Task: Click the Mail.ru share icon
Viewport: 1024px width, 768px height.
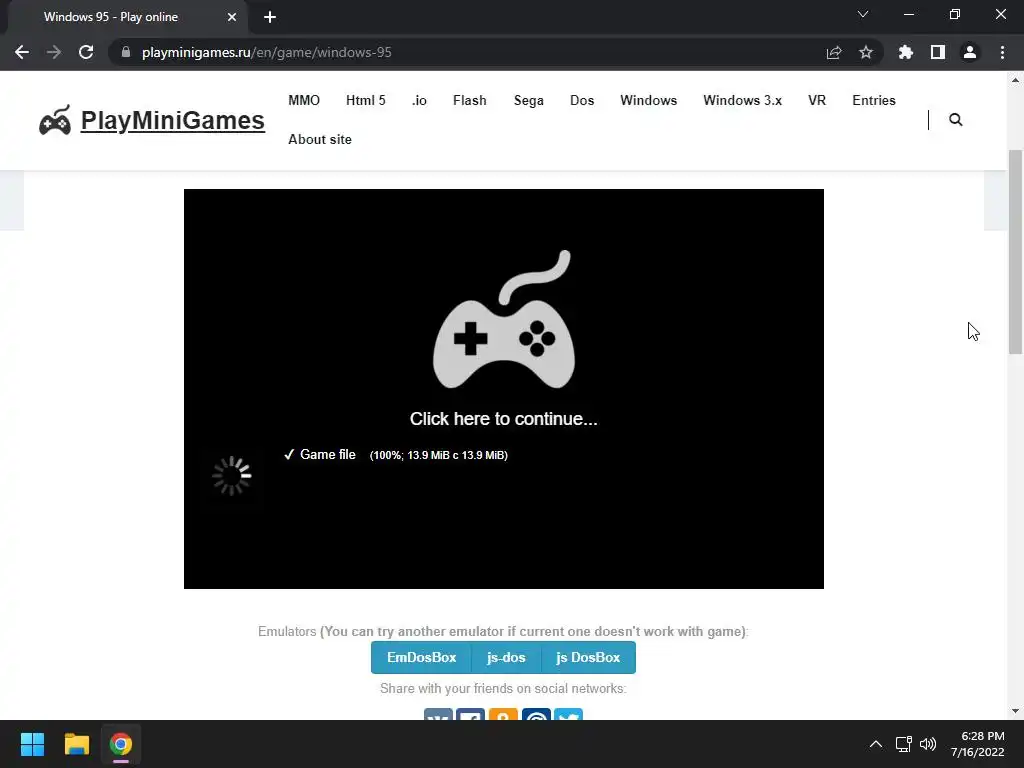Action: 536,714
